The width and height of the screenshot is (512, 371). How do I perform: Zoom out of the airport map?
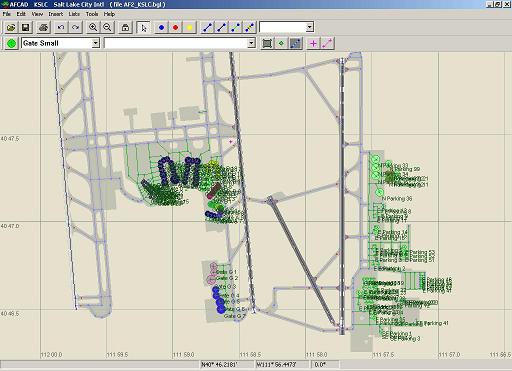pos(107,27)
